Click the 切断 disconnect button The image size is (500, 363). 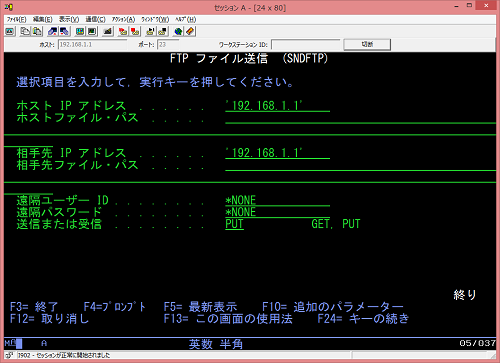pos(367,44)
